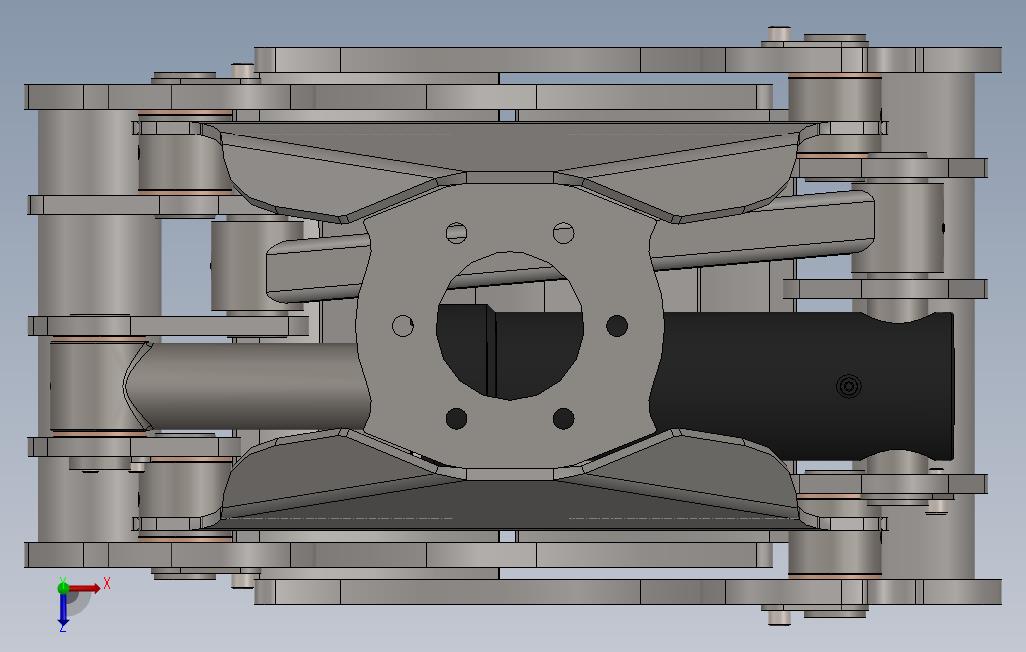
Task: Select the torx screw head on black cylinder
Action: click(849, 386)
